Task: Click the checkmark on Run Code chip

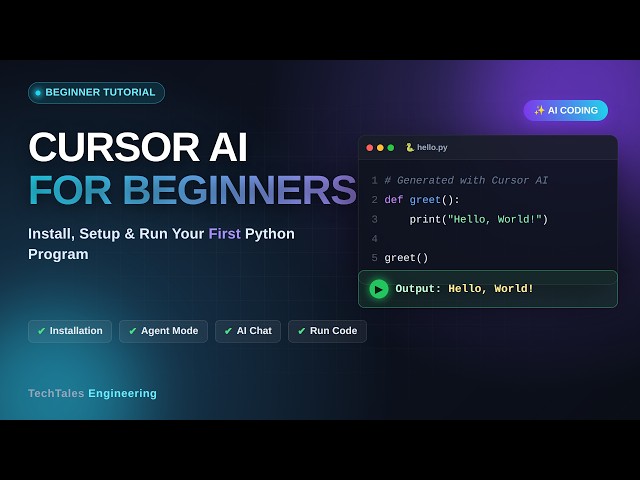Action: [302, 331]
